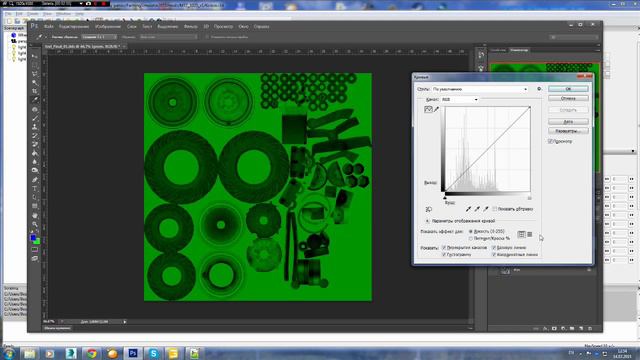Click Отмена to cancel Curves

click(x=568, y=98)
